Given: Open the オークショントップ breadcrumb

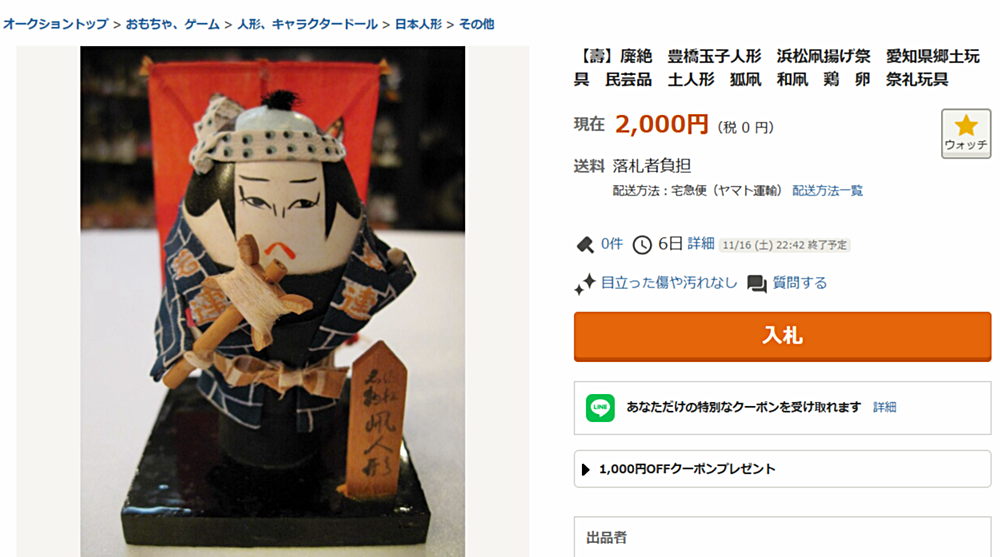Looking at the screenshot, I should (x=55, y=24).
